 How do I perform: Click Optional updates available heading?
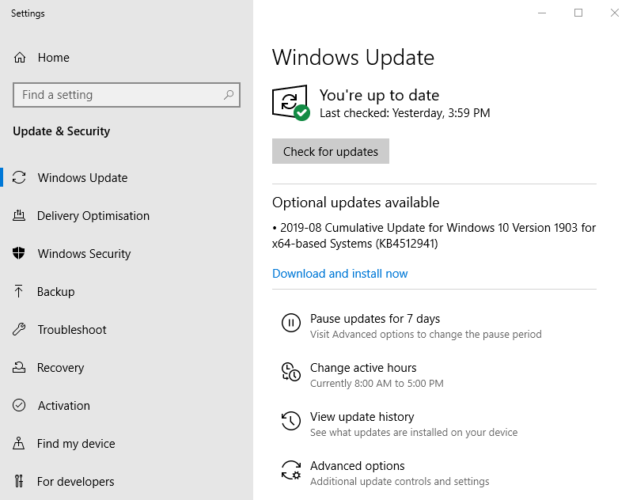[x=356, y=202]
